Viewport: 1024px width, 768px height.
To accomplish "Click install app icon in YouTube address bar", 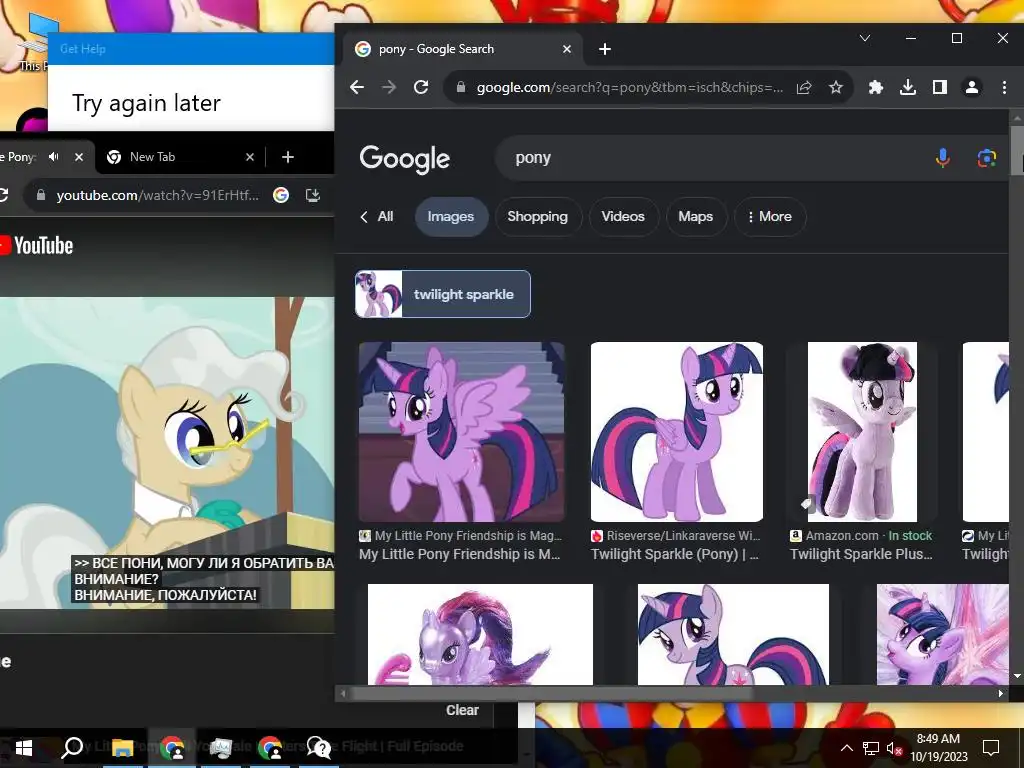I will 313,195.
